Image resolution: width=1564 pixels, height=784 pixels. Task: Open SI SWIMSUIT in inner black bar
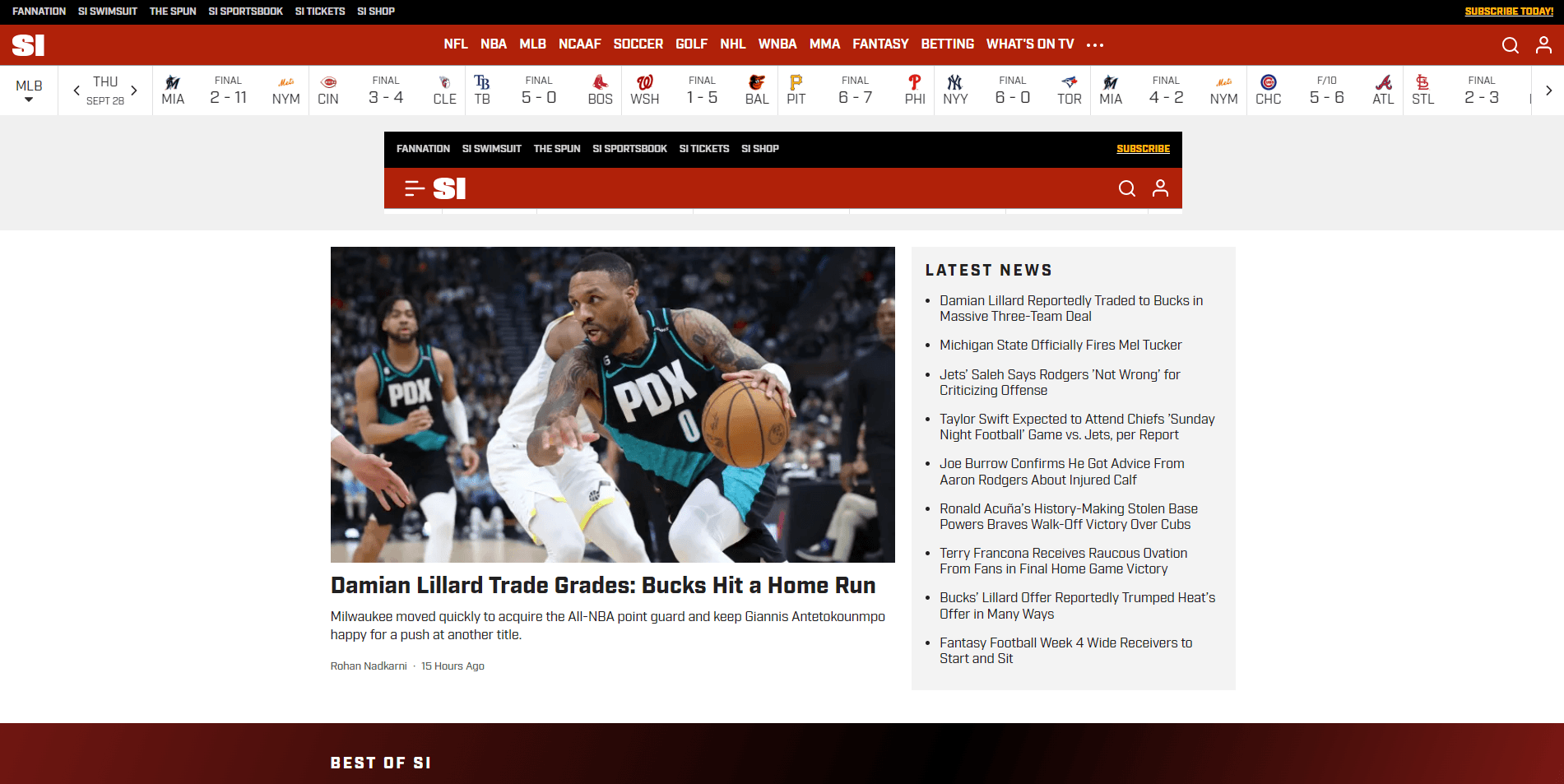tap(492, 149)
